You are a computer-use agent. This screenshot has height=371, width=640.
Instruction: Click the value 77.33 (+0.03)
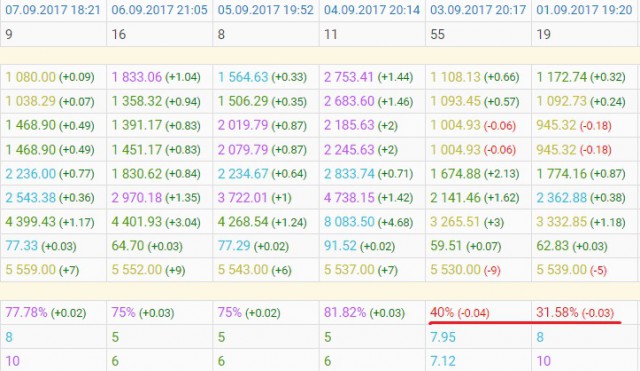[x=41, y=246]
